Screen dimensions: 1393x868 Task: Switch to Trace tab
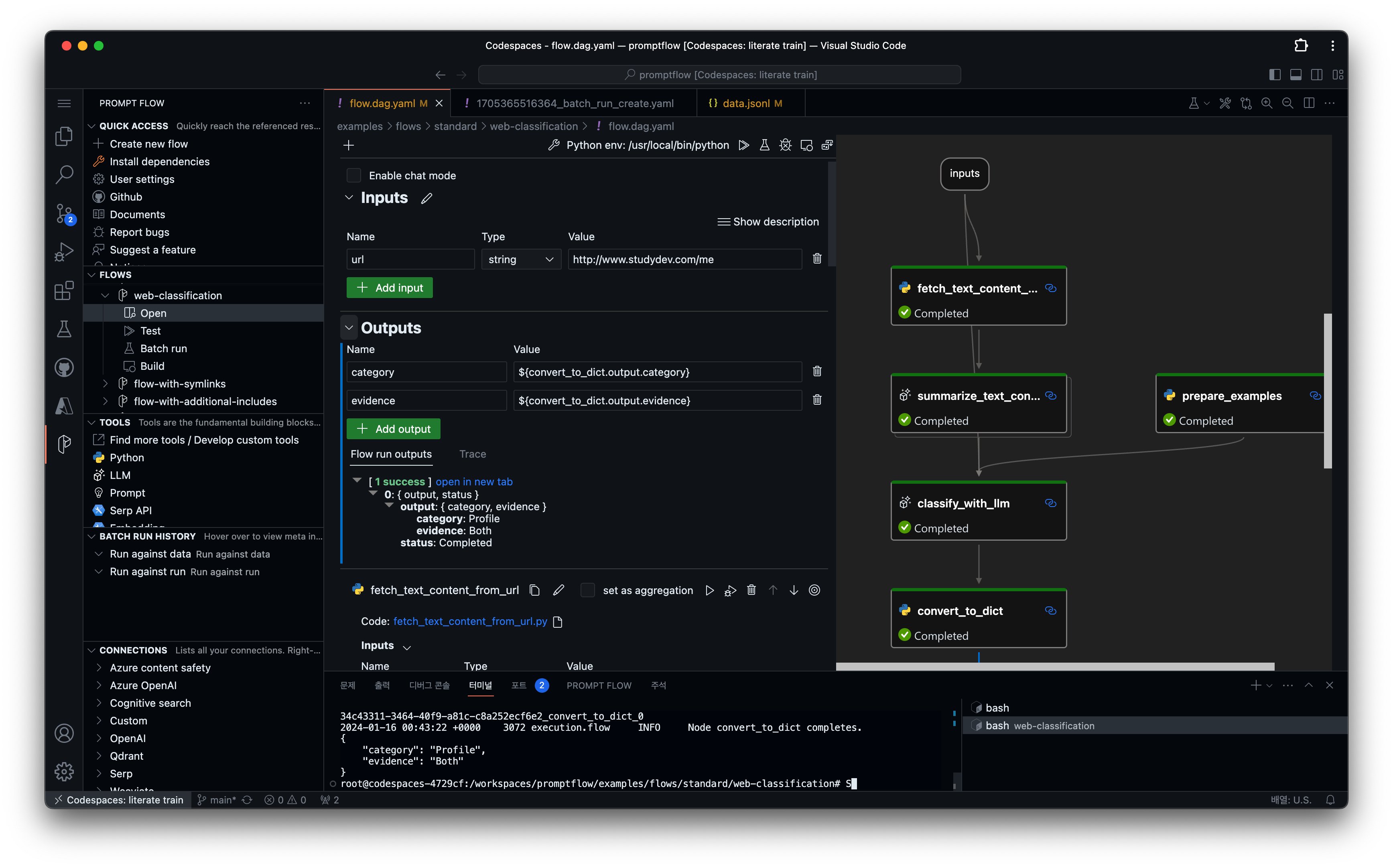(472, 454)
